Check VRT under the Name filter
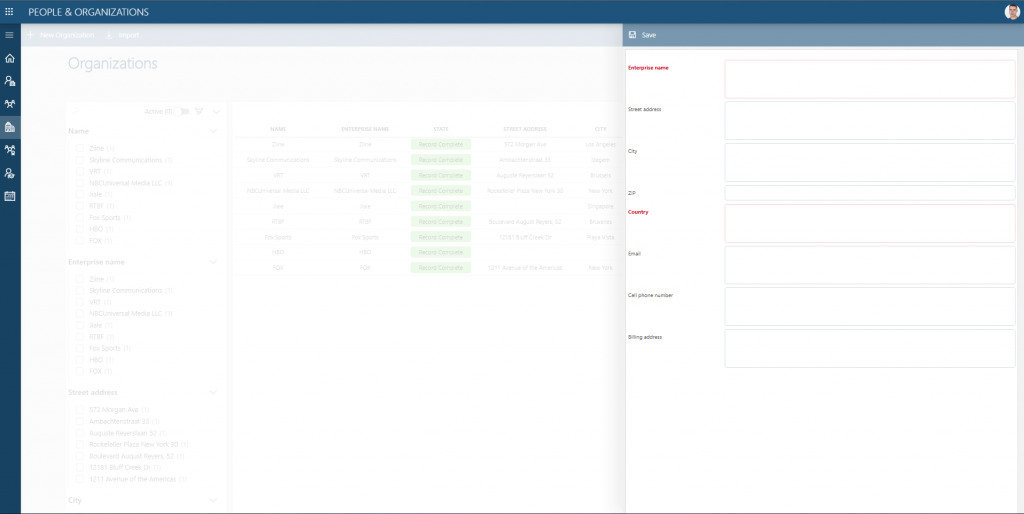 tap(80, 172)
